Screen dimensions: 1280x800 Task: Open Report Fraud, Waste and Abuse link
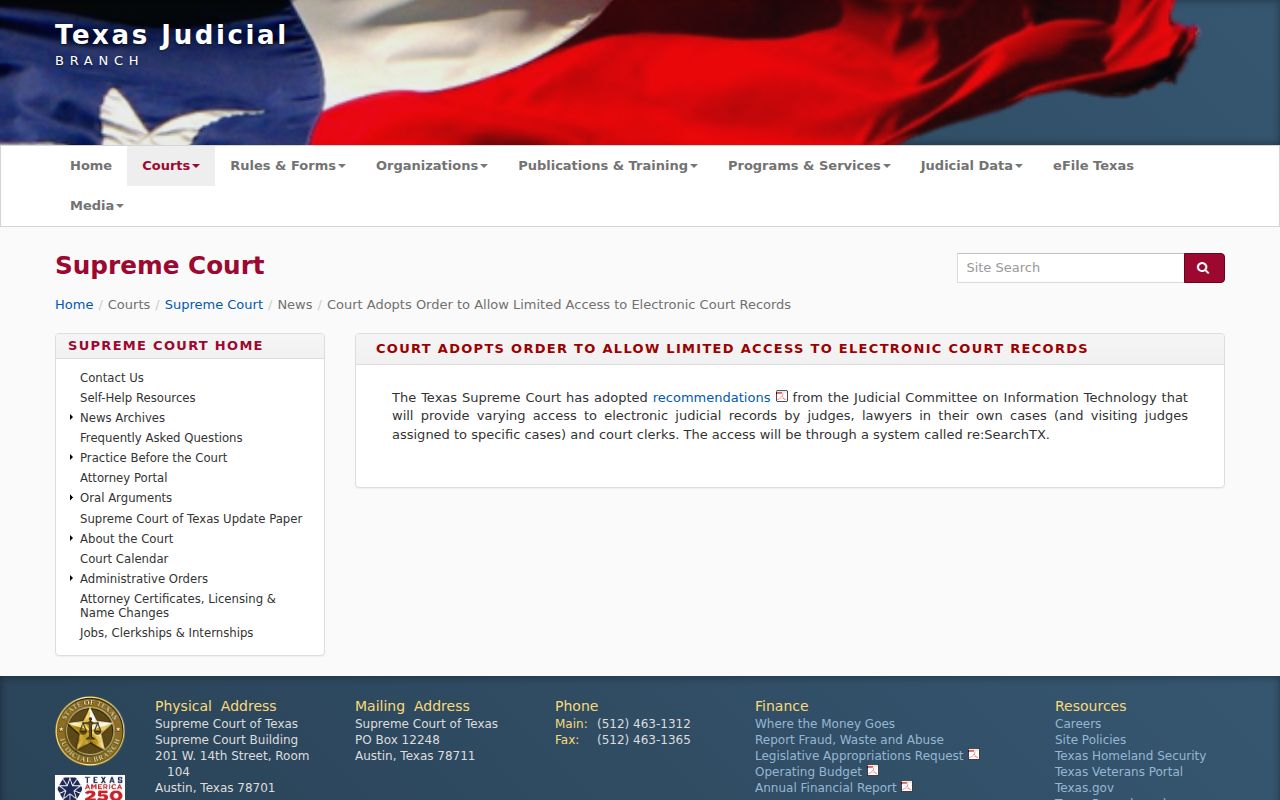[849, 740]
